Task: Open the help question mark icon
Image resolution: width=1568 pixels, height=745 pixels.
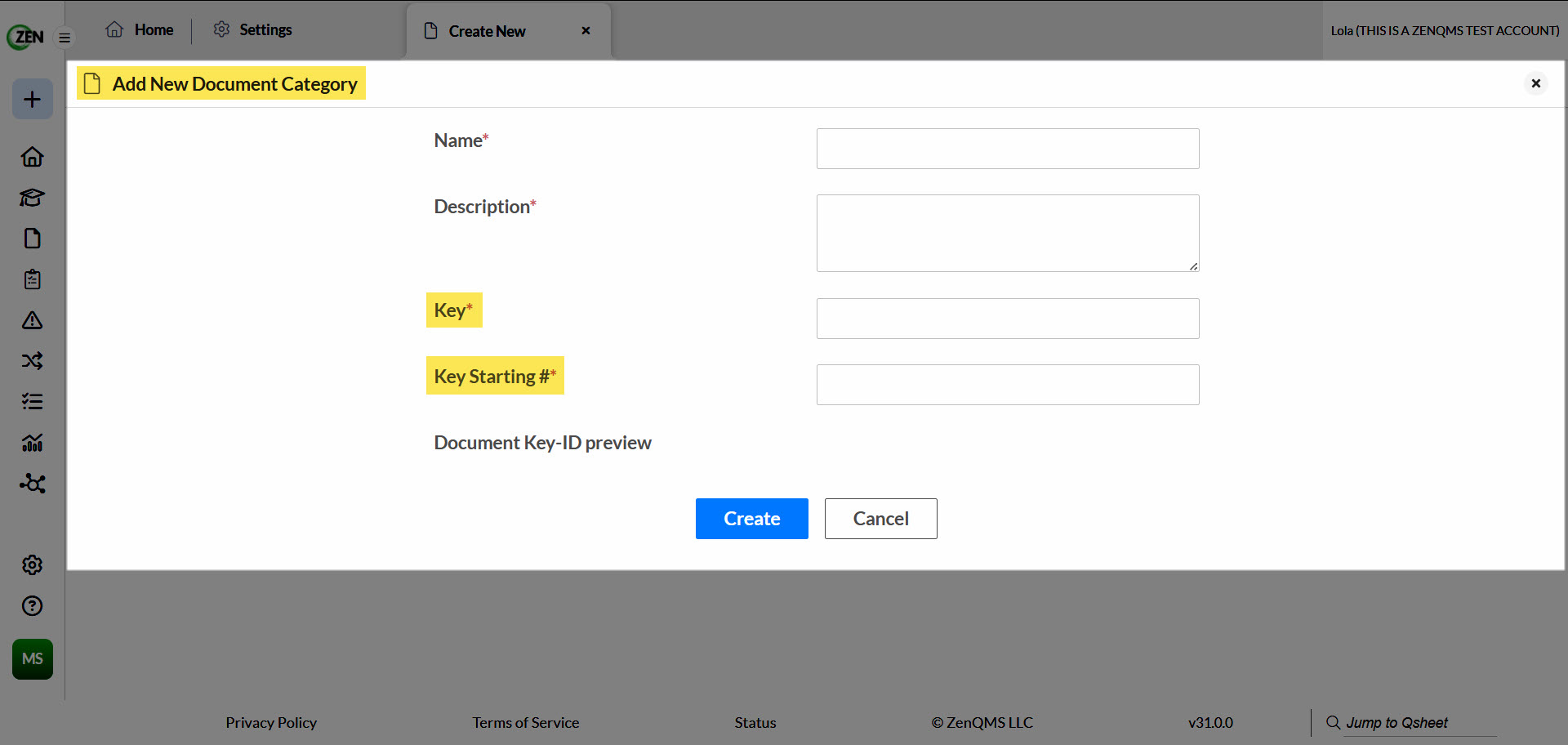Action: 33,605
